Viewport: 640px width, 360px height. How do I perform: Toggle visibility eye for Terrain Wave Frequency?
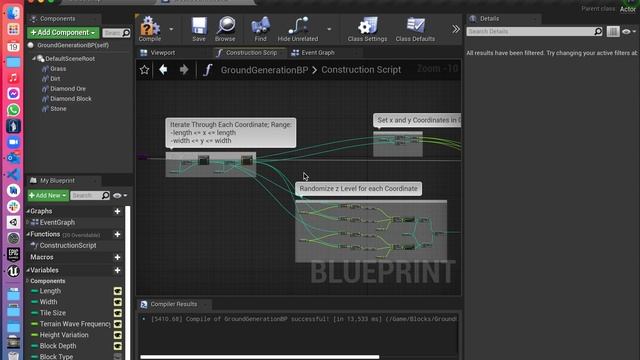118,324
